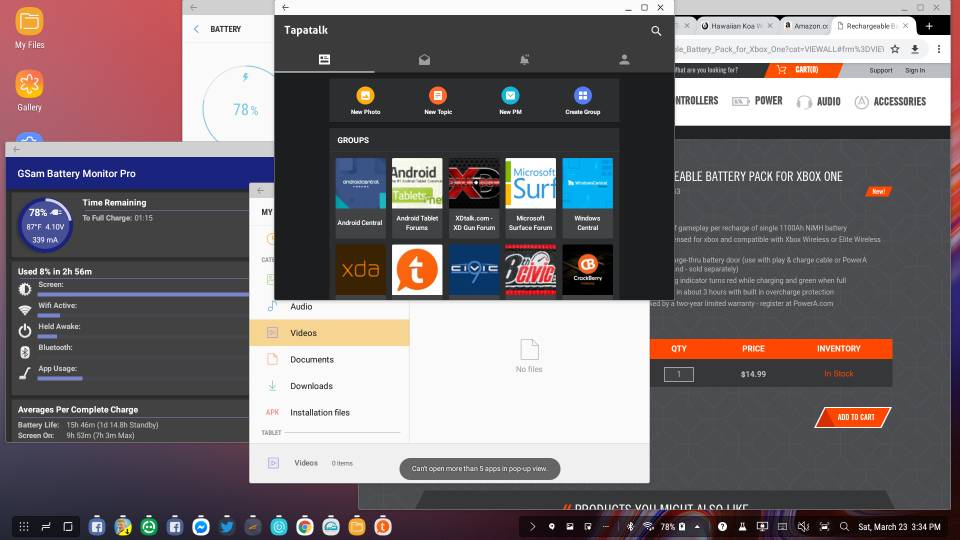Expand quick settings up arrow
The height and width of the screenshot is (540, 960).
[x=697, y=527]
